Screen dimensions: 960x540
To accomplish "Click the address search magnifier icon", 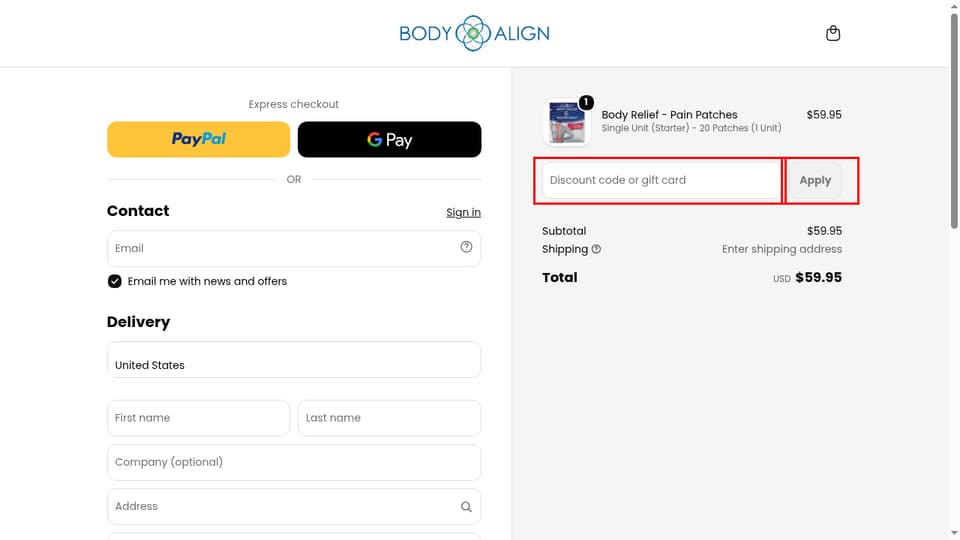I will point(466,507).
